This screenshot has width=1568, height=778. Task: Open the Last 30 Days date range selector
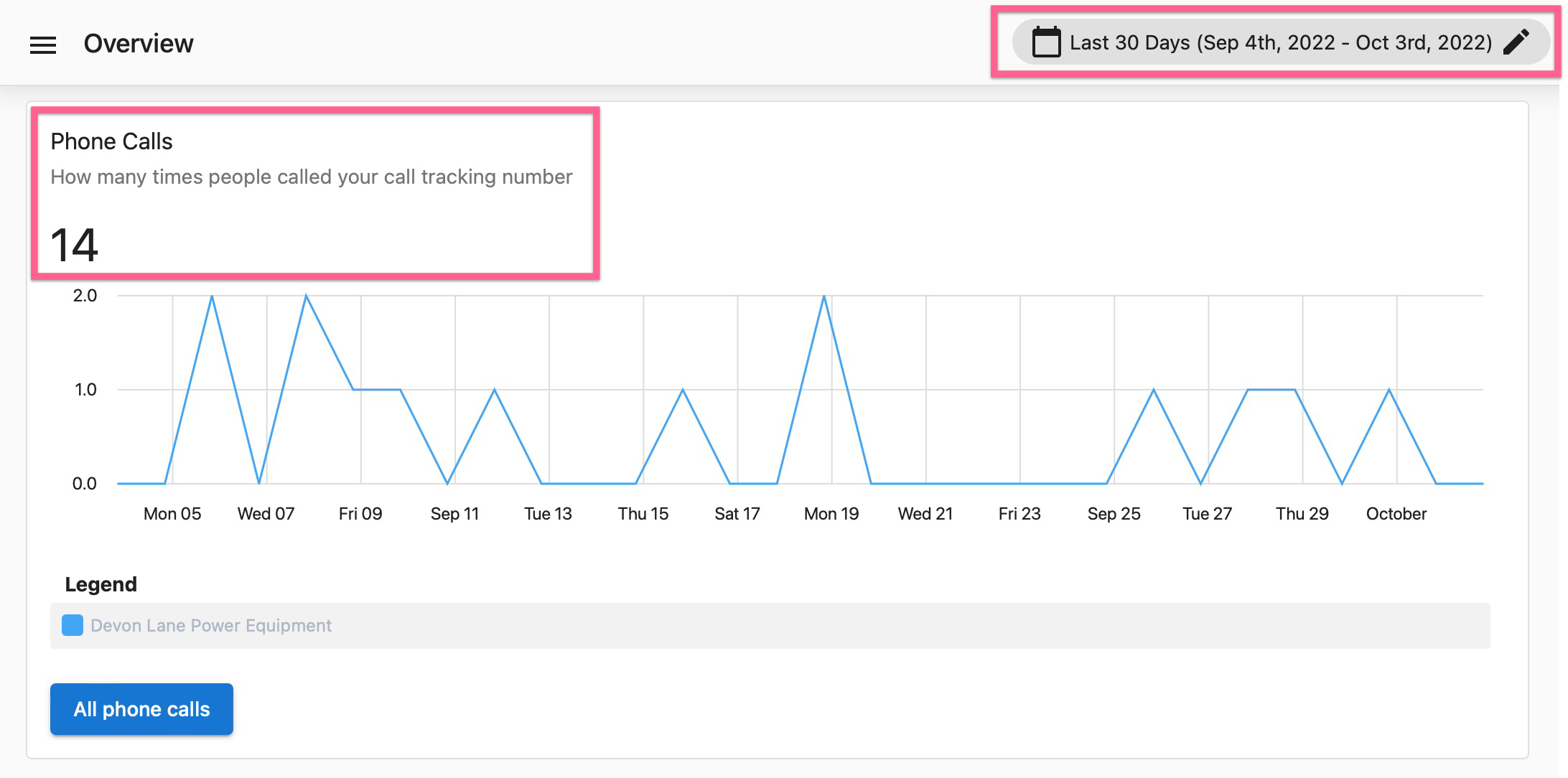point(1281,42)
